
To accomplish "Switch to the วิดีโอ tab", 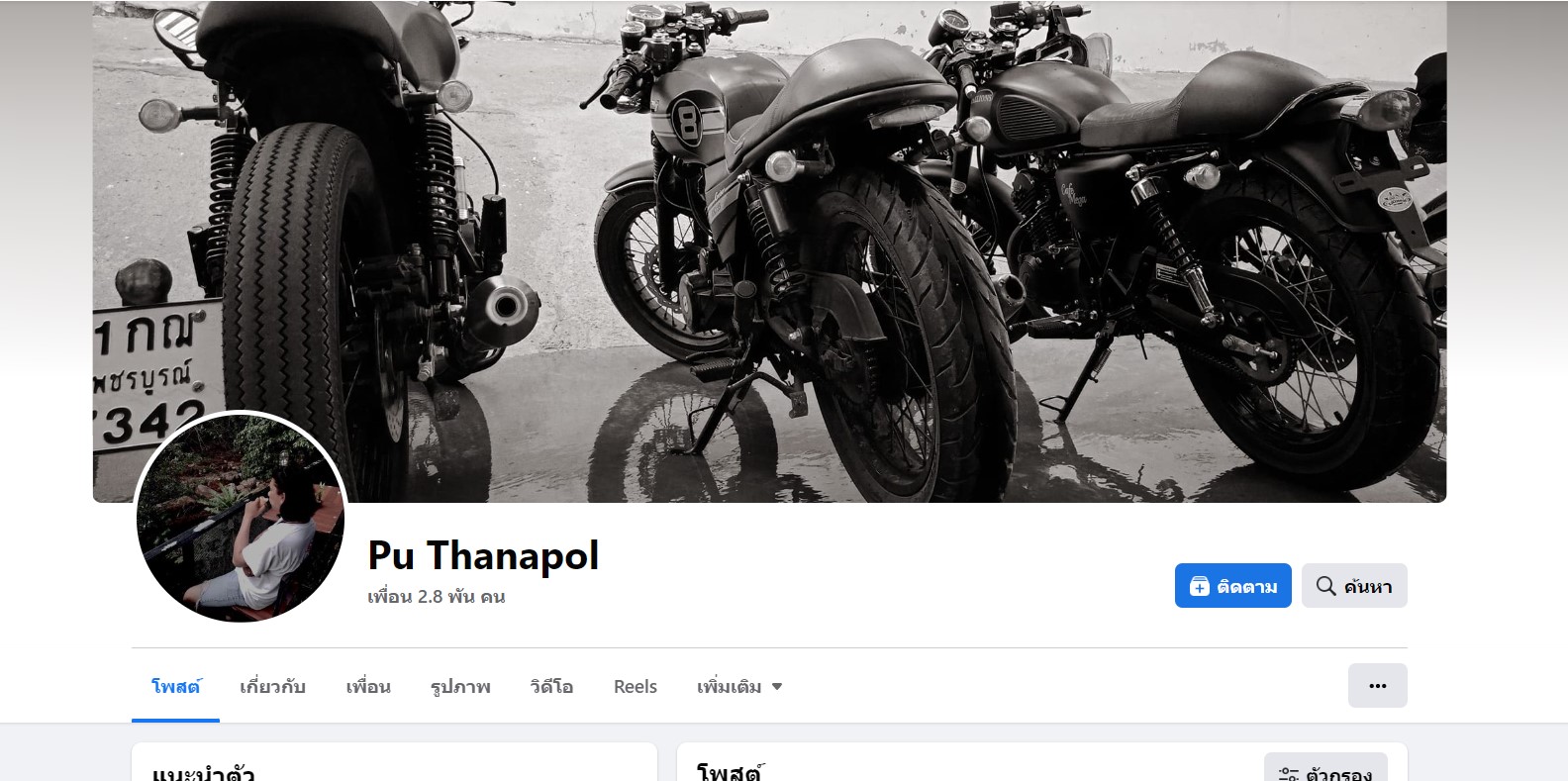I will (x=551, y=686).
